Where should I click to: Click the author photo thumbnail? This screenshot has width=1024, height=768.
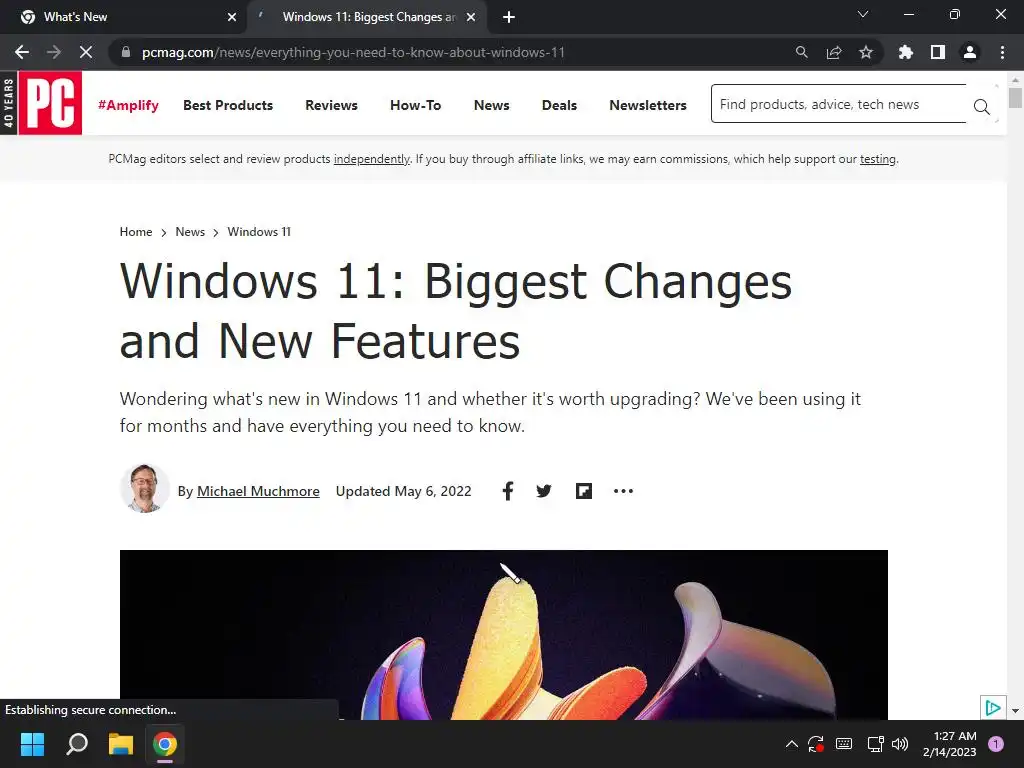(x=145, y=488)
